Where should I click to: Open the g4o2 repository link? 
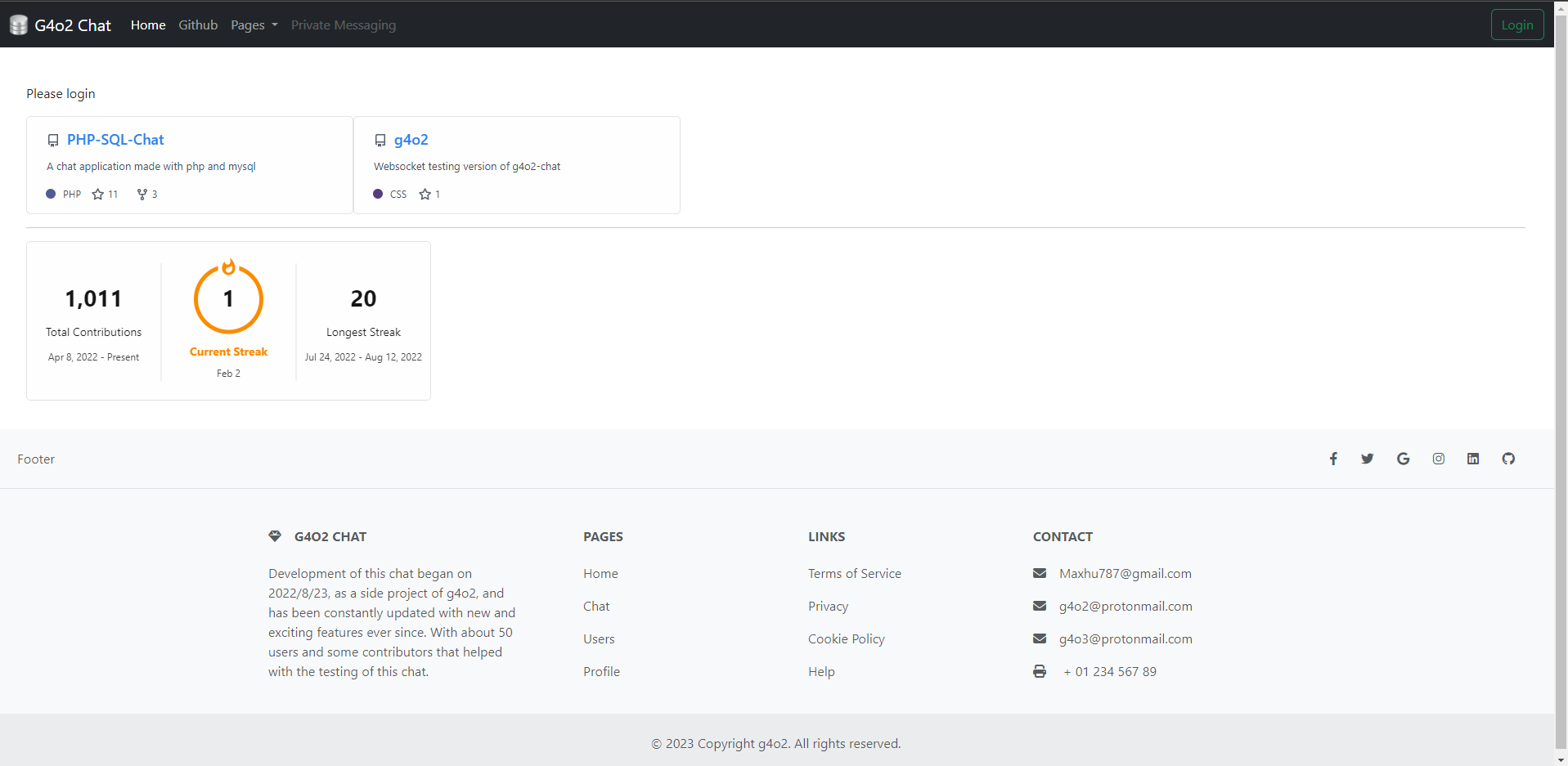[411, 140]
